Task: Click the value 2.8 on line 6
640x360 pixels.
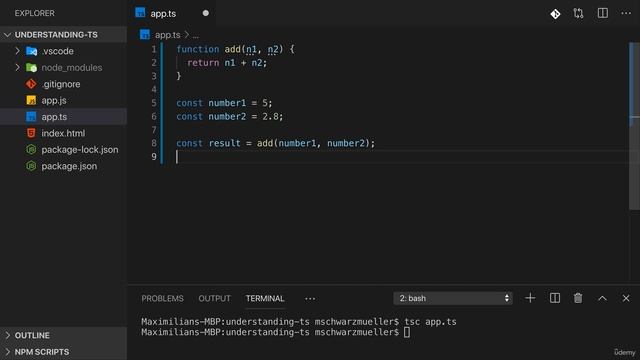Action: pos(270,116)
